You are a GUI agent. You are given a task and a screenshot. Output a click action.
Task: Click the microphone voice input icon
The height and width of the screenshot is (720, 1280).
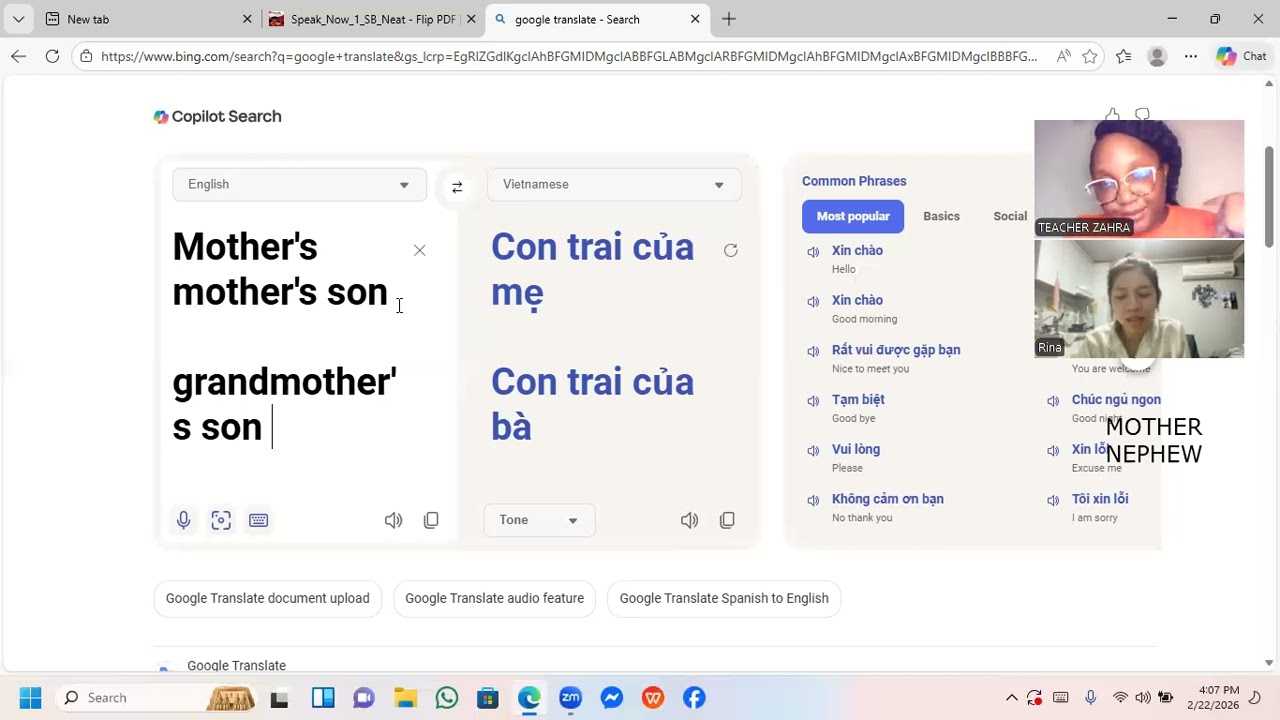[183, 520]
